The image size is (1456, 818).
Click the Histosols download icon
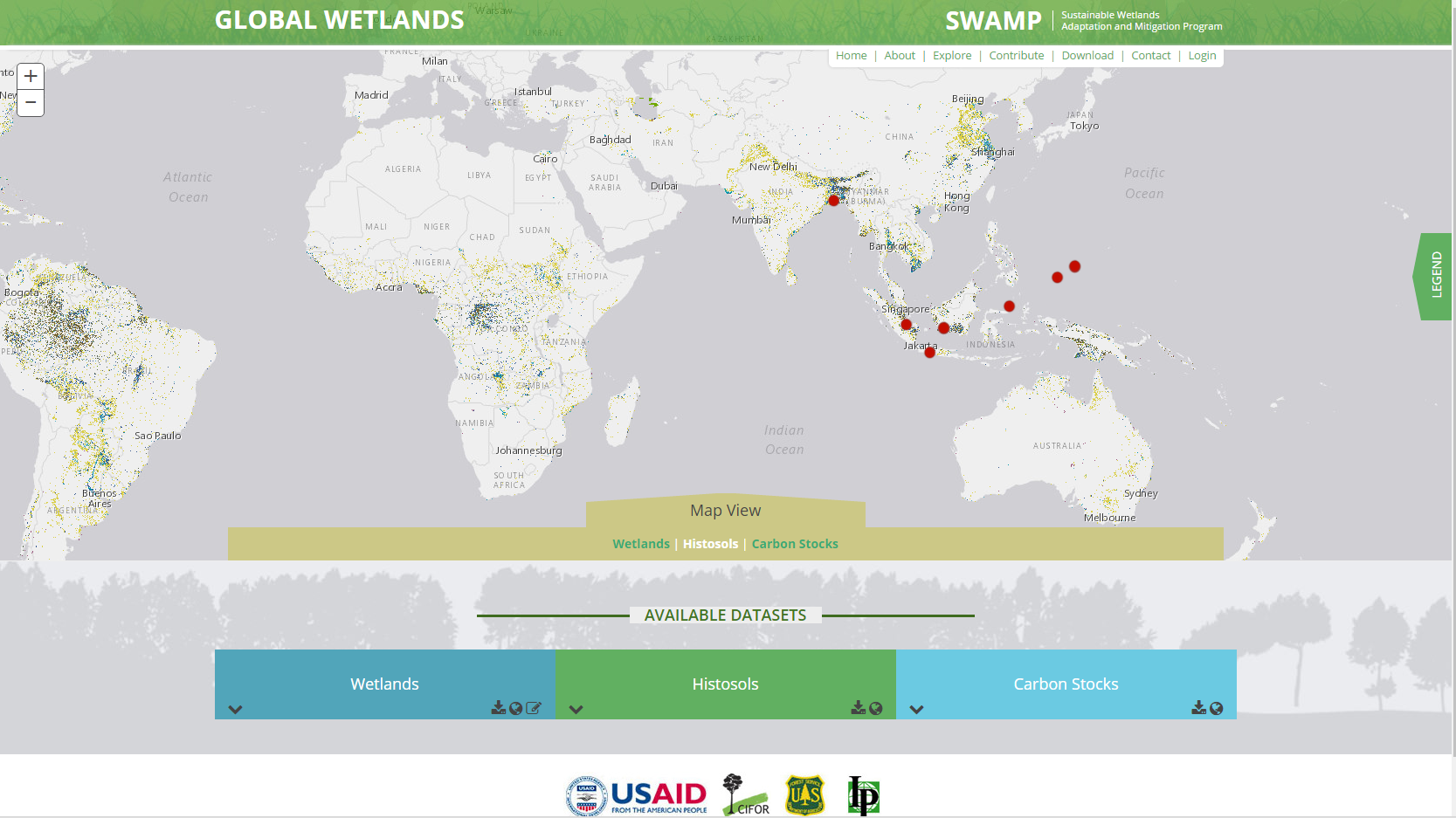point(859,708)
